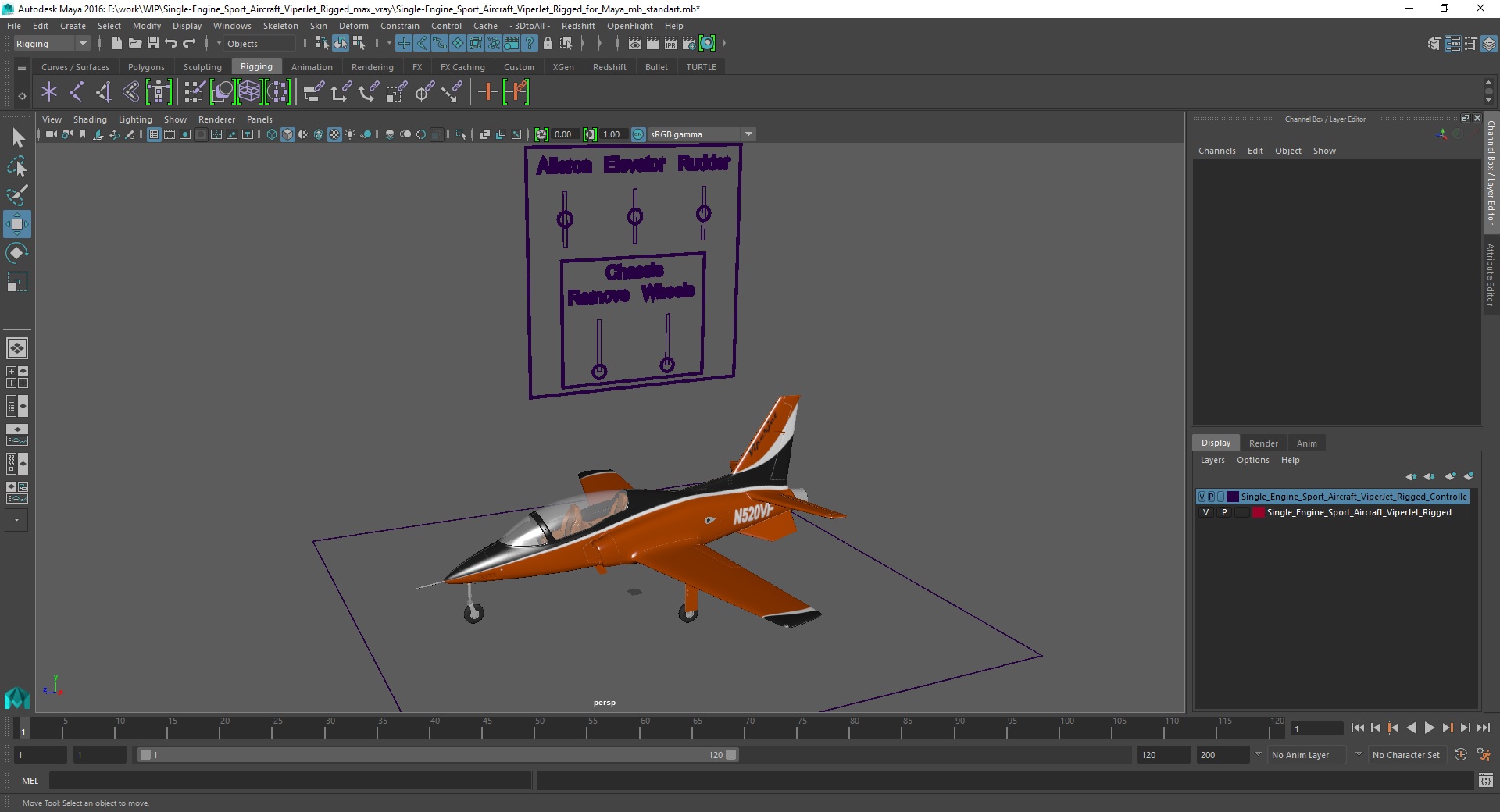1500x812 pixels.
Task: Toggle the viewport grid display
Action: click(154, 134)
